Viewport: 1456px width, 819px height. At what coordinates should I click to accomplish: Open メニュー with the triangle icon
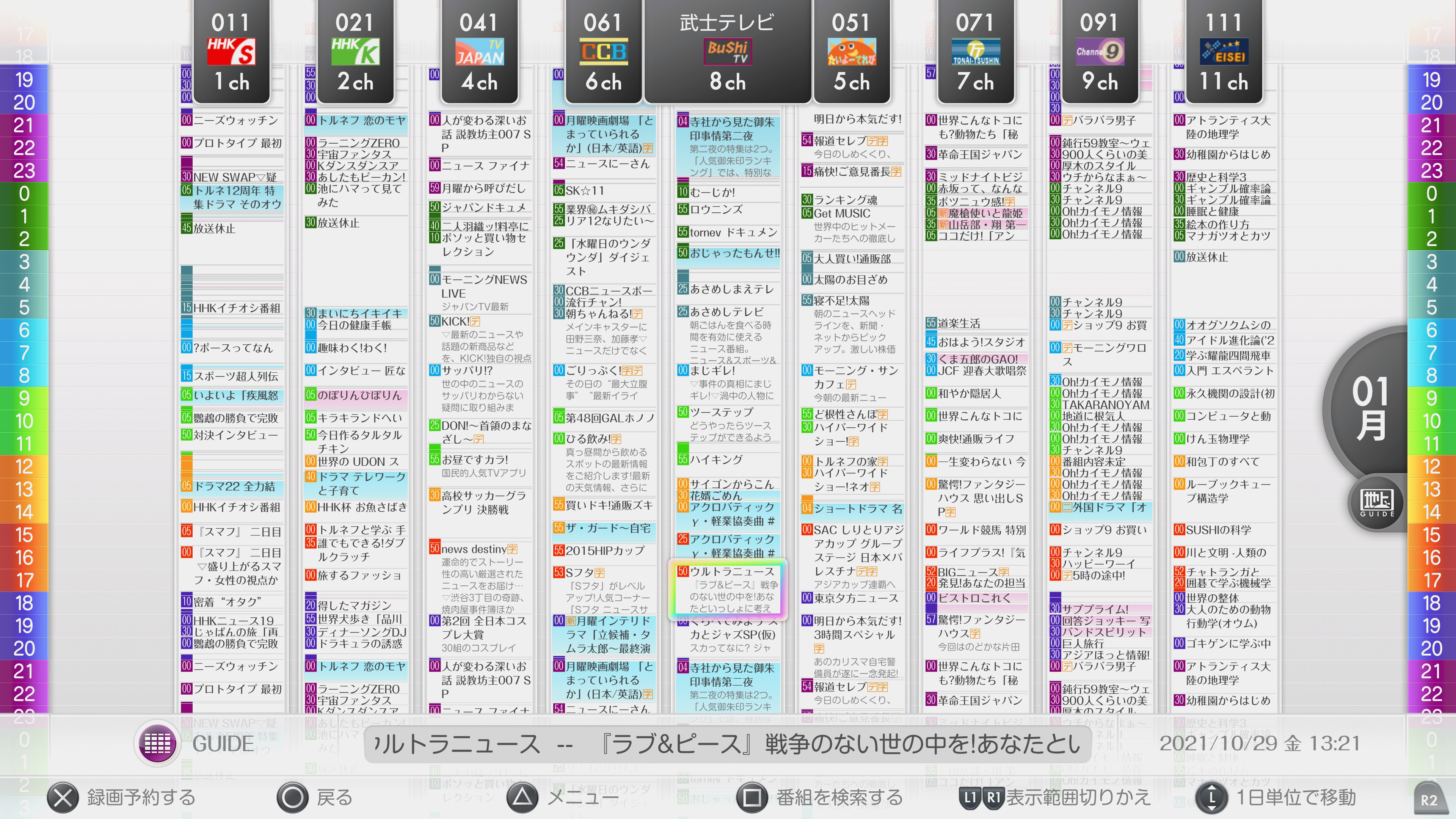pyautogui.click(x=522, y=797)
